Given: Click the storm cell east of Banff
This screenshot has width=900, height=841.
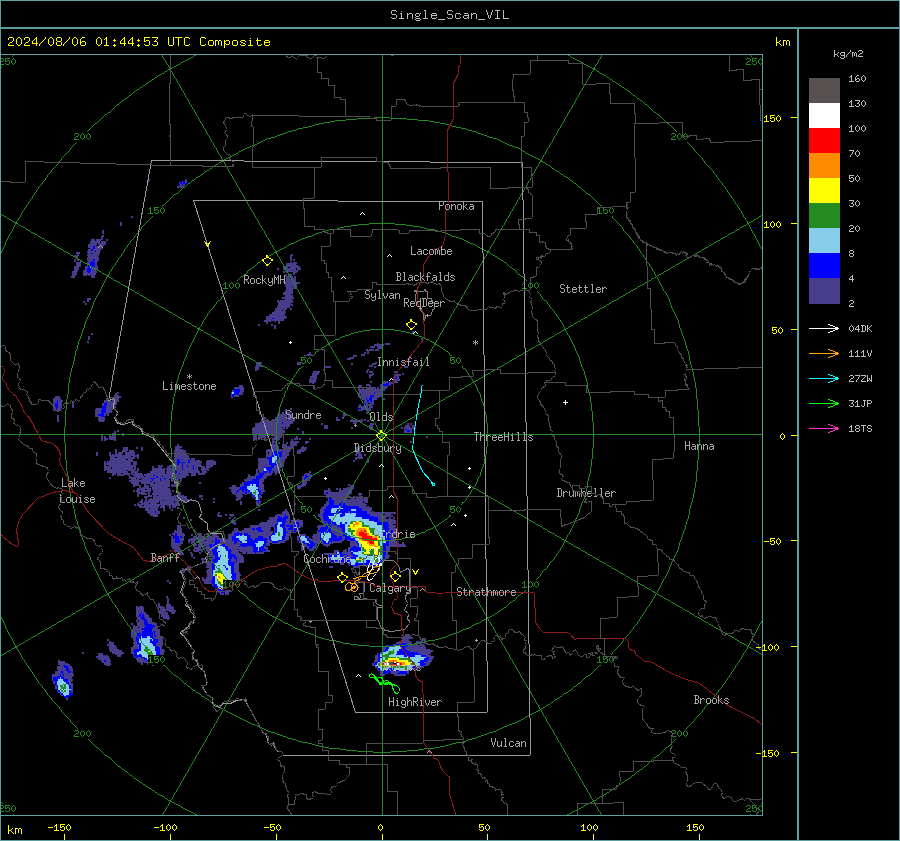Looking at the screenshot, I should coord(221,565).
